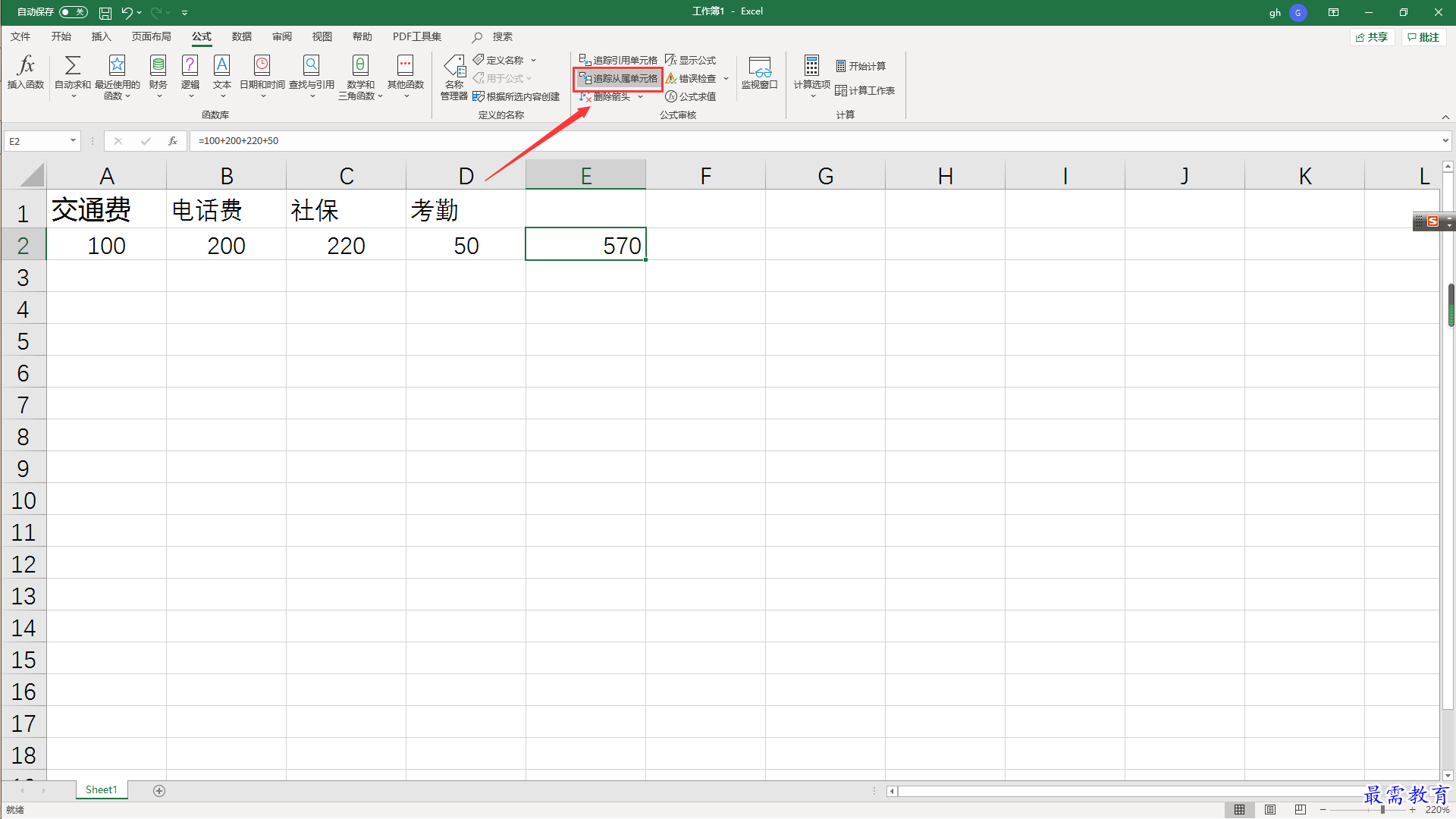
Task: Click the formula bar input
Action: pos(814,140)
